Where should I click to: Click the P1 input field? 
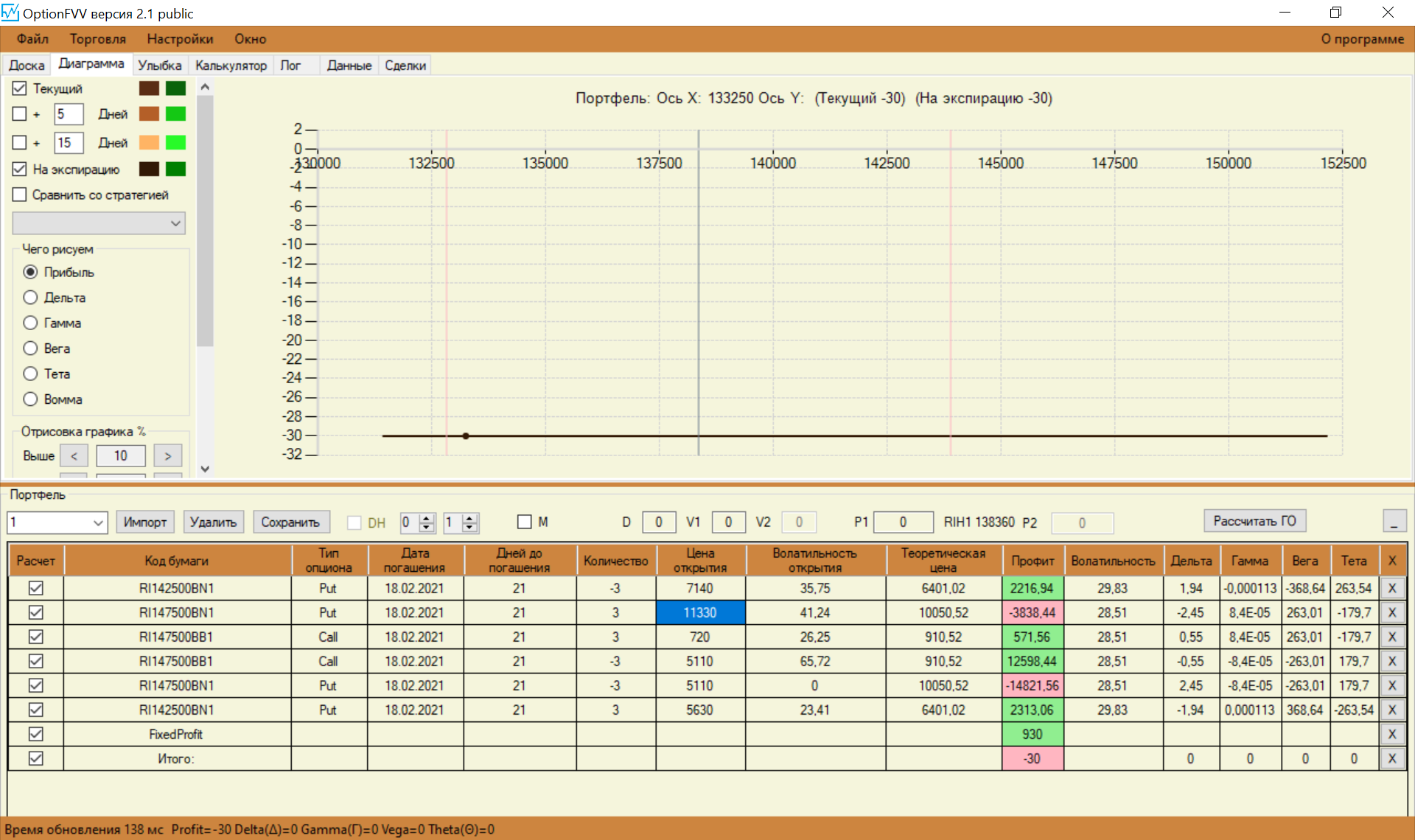click(902, 522)
